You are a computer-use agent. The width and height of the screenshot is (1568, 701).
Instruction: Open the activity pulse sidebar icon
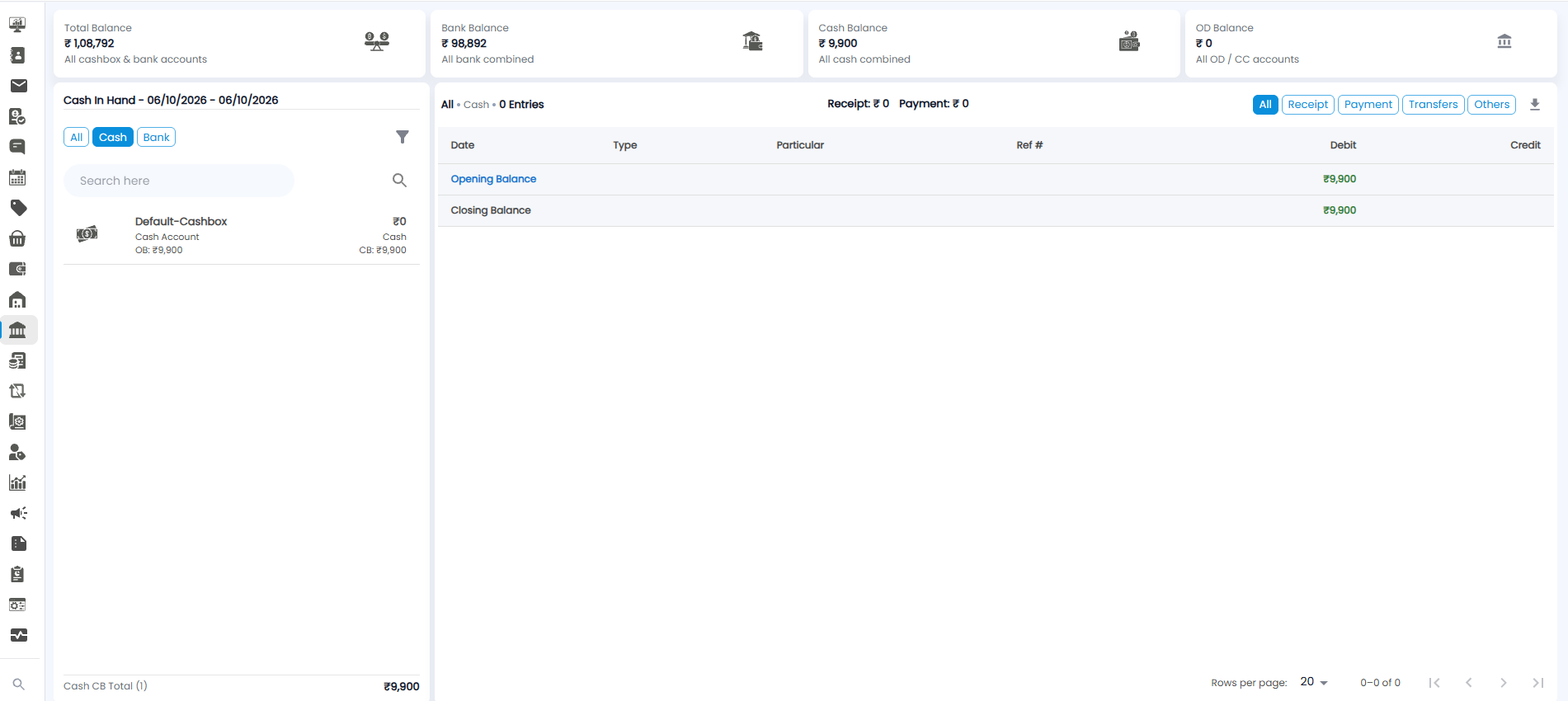point(17,635)
